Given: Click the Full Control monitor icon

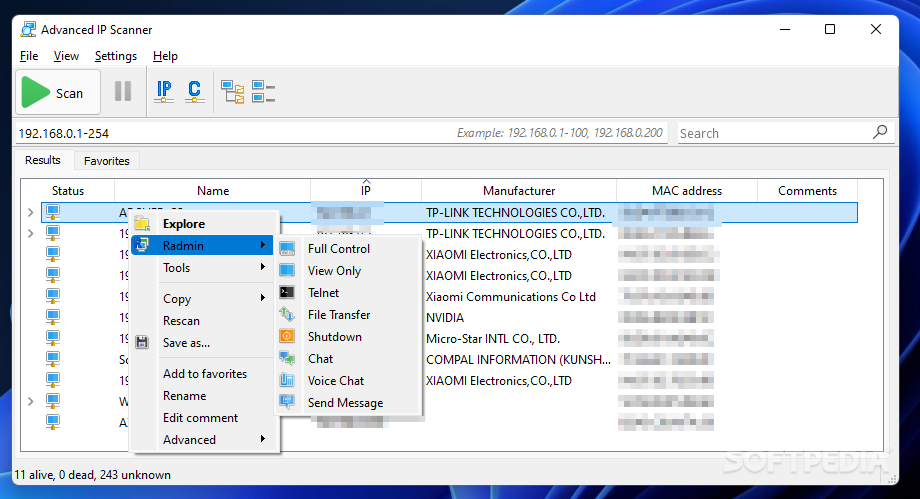Looking at the screenshot, I should (287, 249).
